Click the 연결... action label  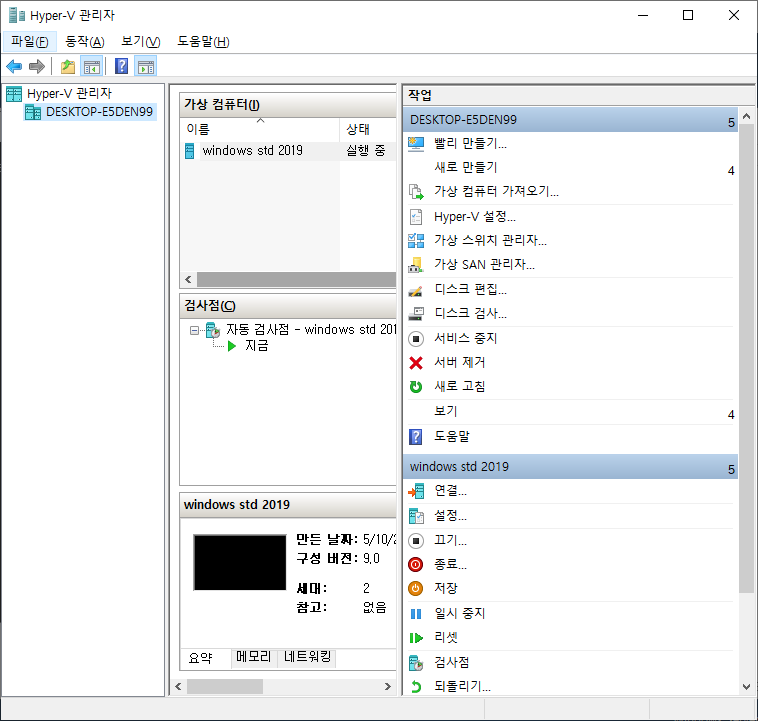click(450, 491)
